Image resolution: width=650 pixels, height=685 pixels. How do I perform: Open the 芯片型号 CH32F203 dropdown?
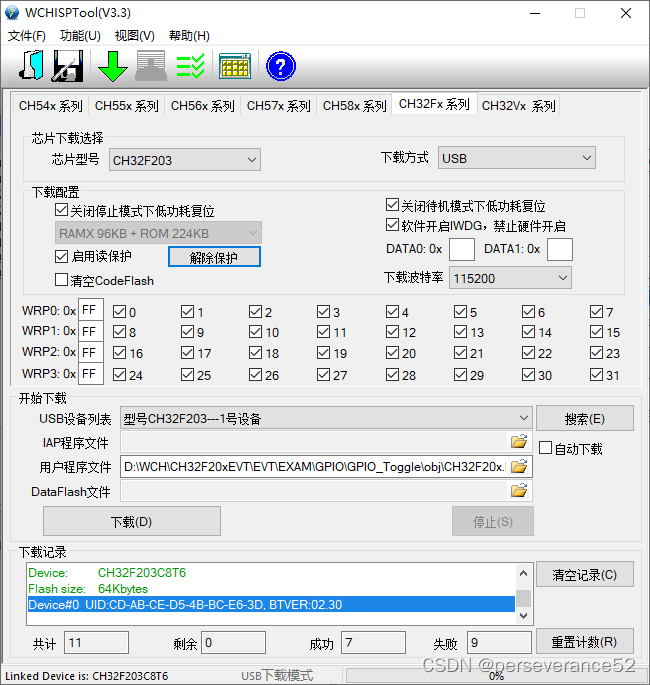coord(185,160)
